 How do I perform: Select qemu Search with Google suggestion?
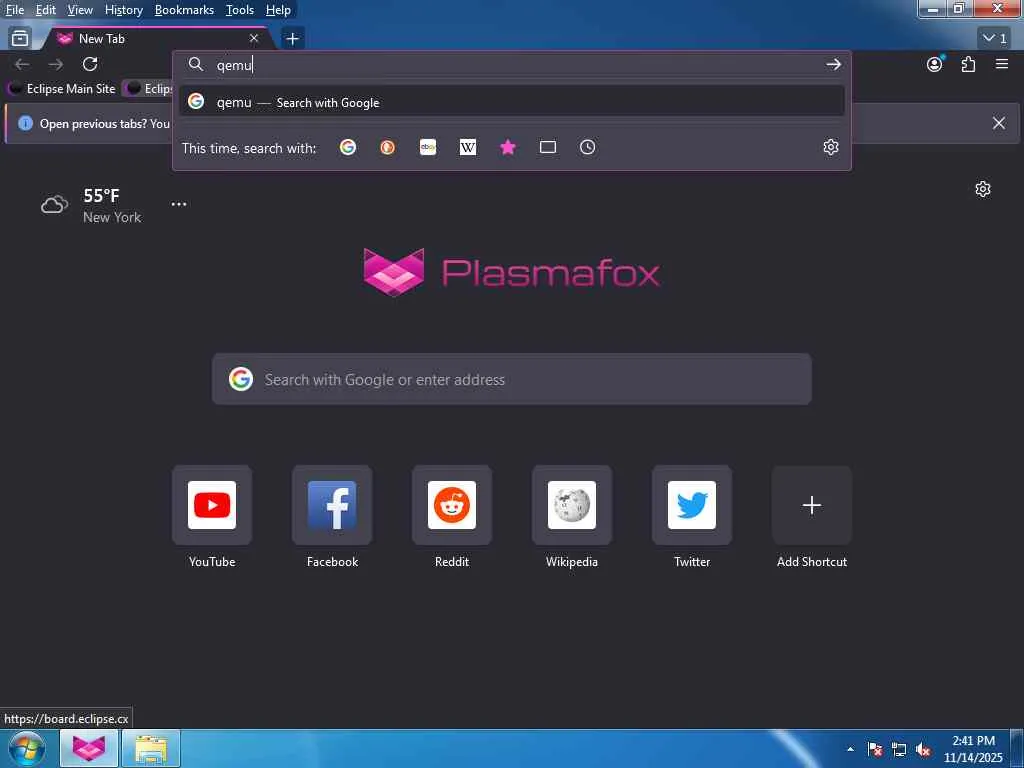[x=512, y=102]
